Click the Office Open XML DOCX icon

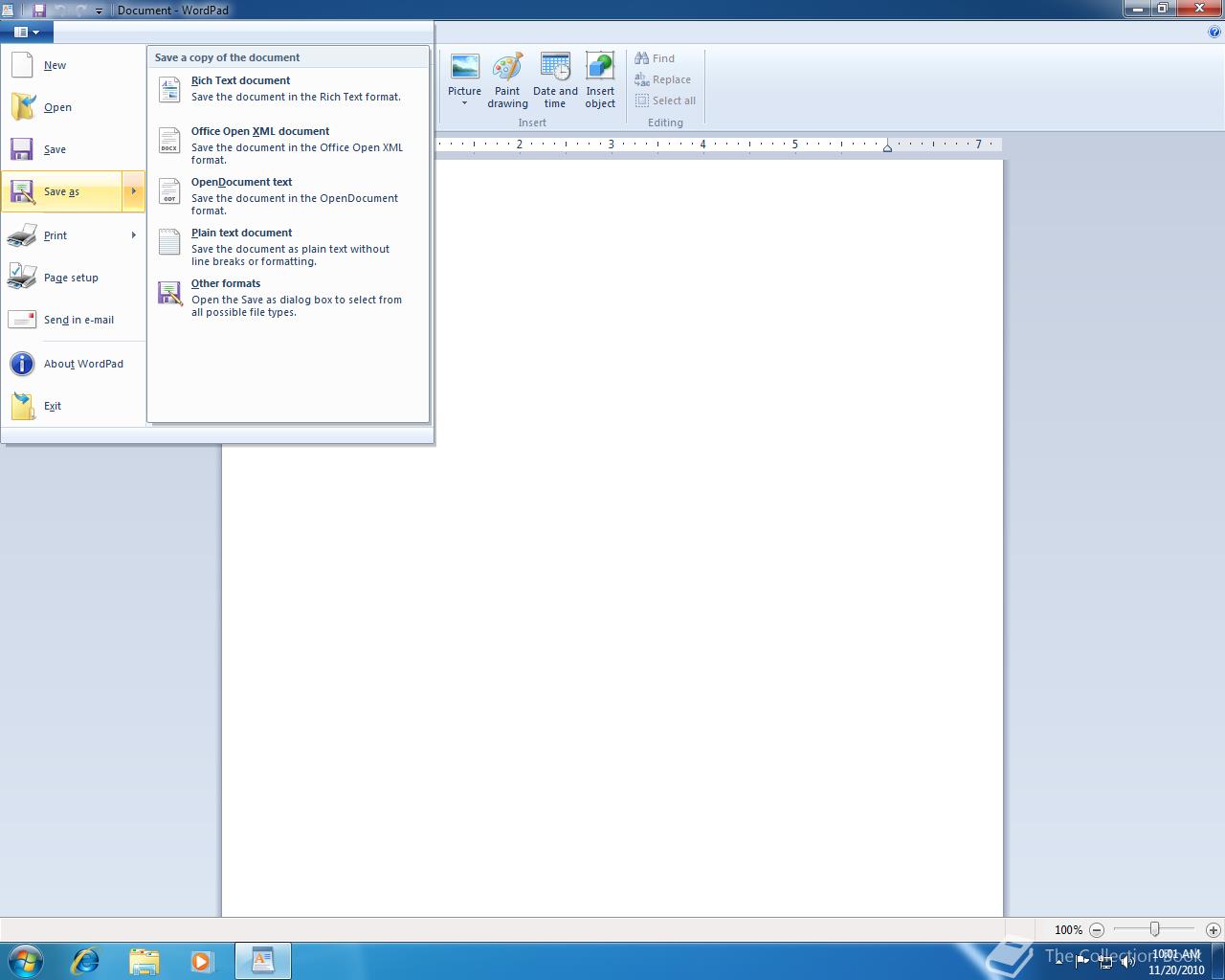click(x=169, y=141)
